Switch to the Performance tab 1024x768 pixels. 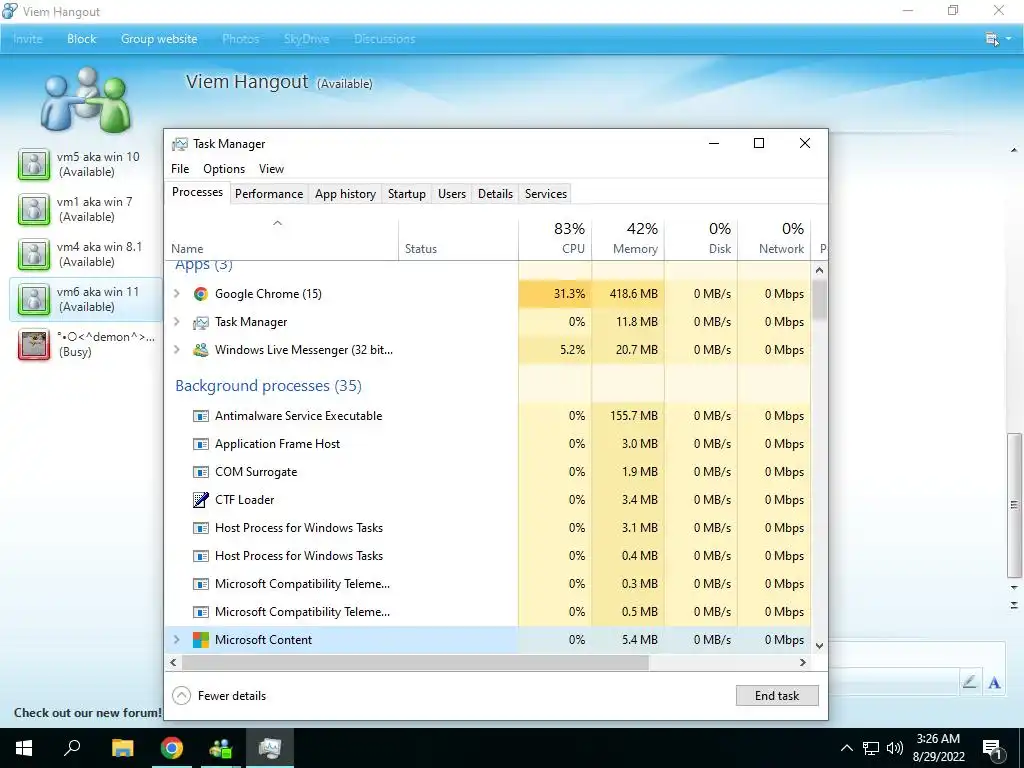[269, 194]
